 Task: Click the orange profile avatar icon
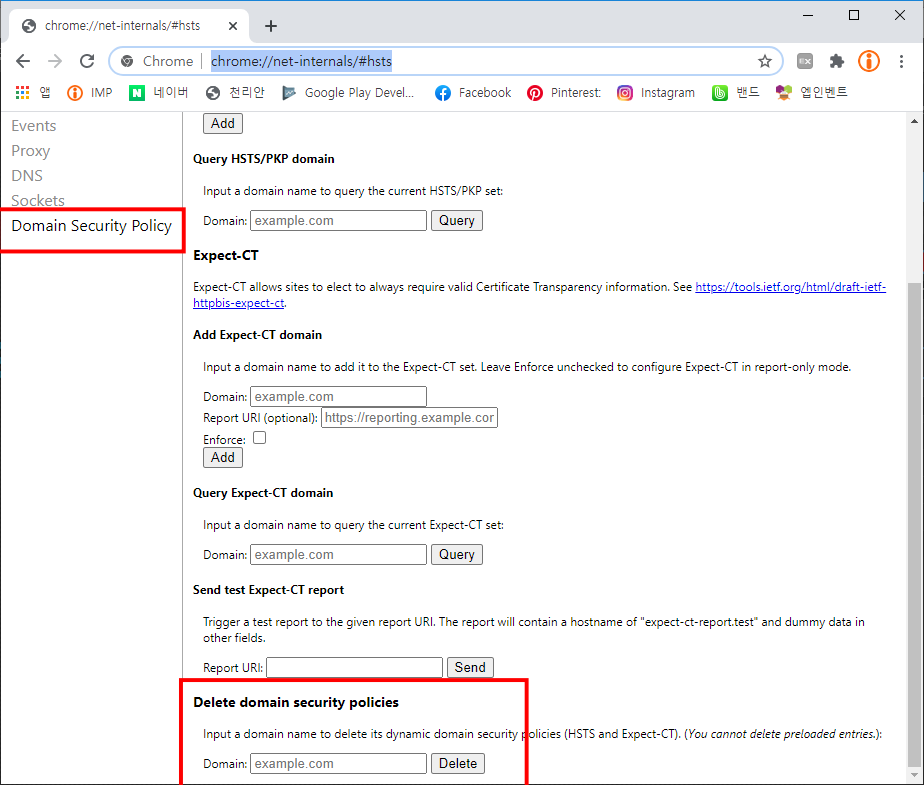click(x=869, y=61)
